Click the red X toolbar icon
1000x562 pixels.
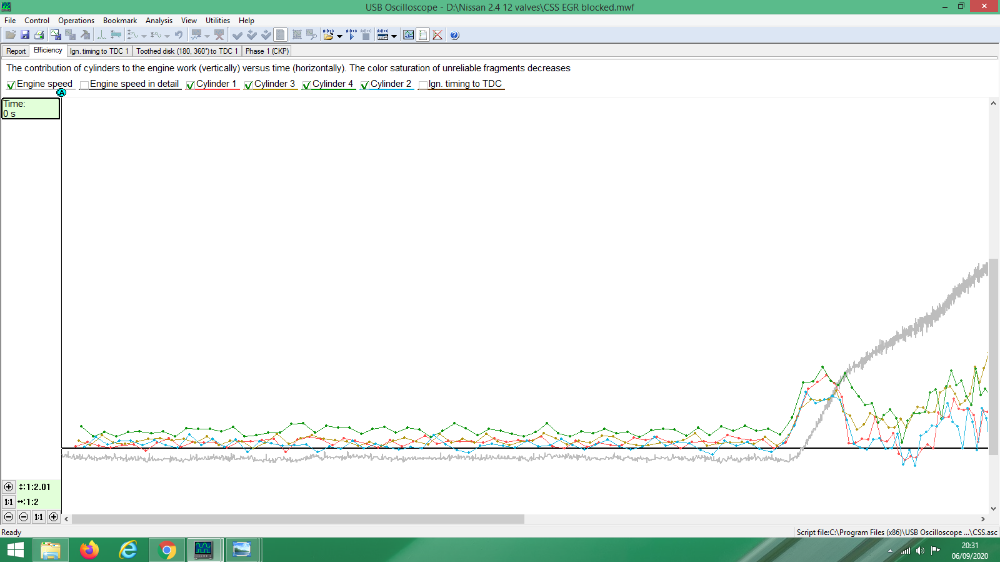coord(438,35)
